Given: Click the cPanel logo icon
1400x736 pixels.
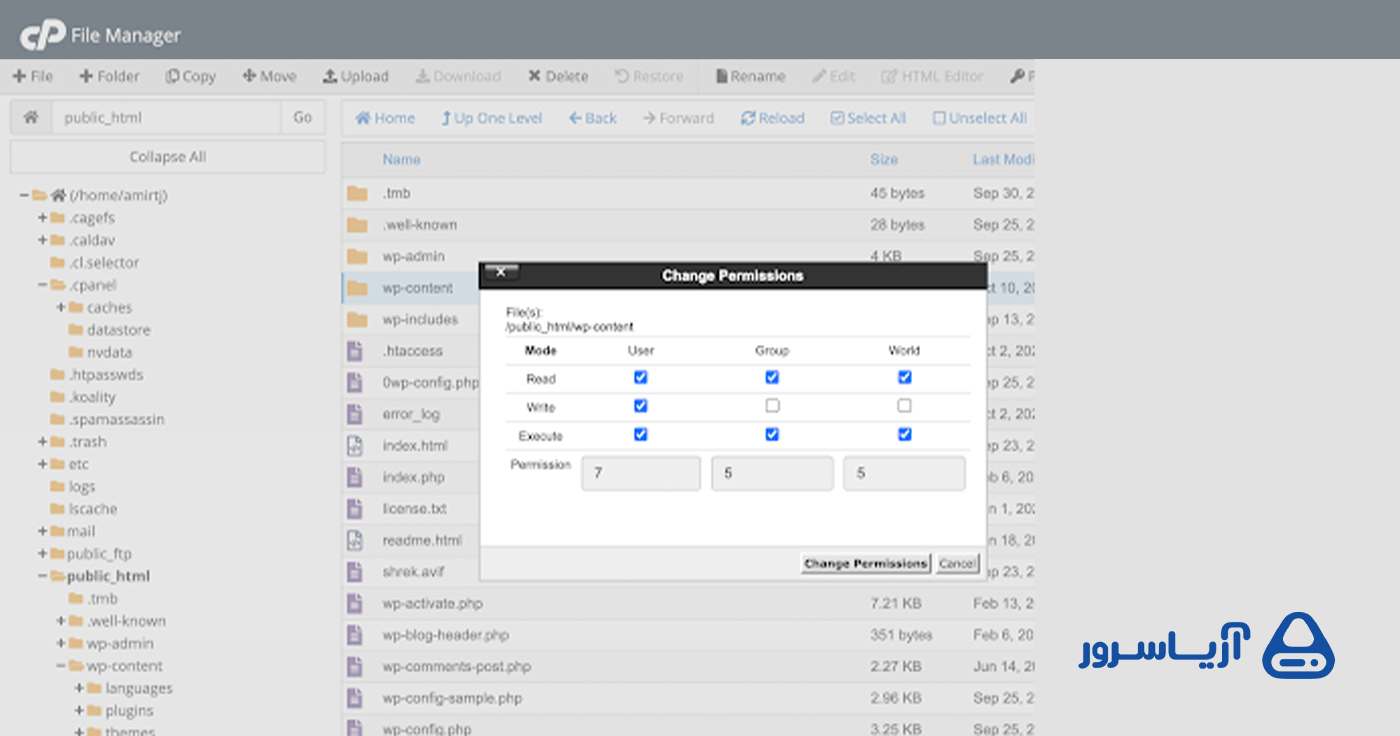Looking at the screenshot, I should [42, 36].
